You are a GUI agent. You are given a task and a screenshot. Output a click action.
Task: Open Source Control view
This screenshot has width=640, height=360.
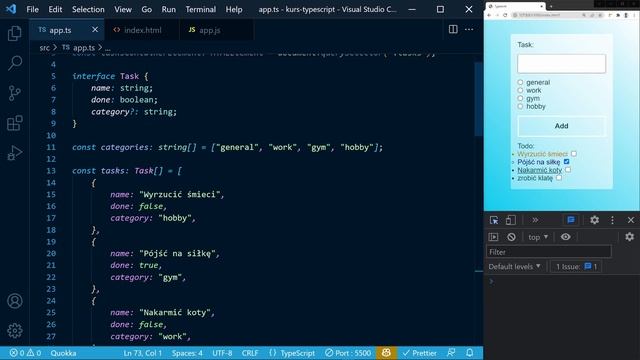tap(15, 93)
